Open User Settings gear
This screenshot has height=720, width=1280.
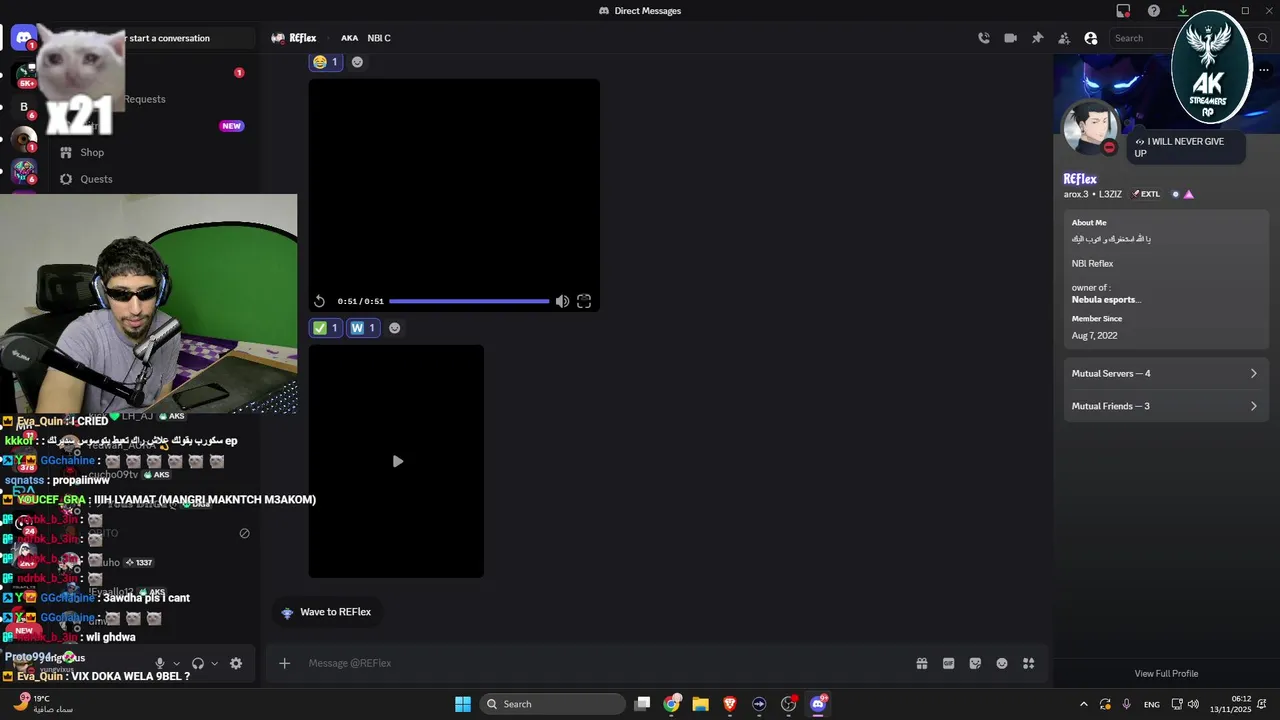tap(236, 663)
